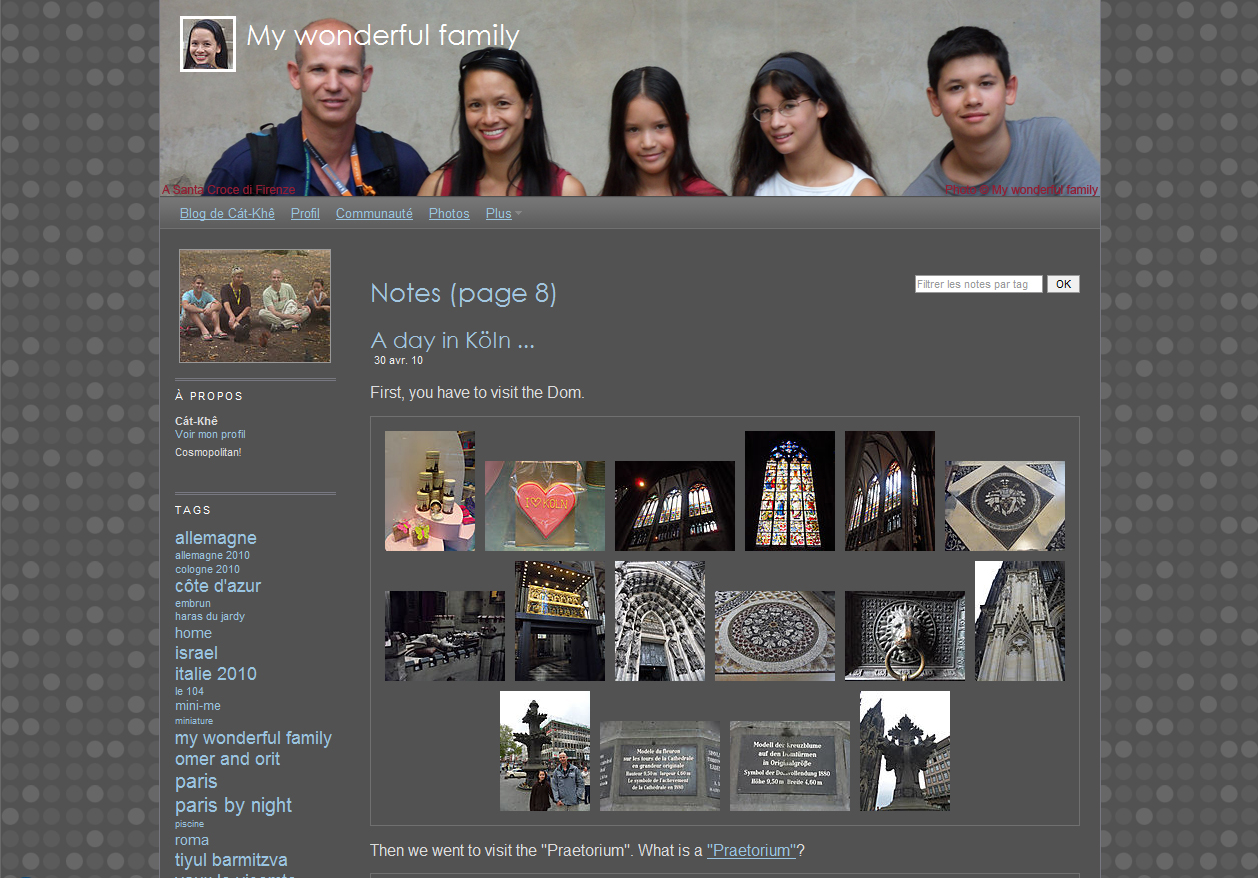Open the family group photo in sidebar
Viewport: 1258px width, 878px height.
(255, 305)
